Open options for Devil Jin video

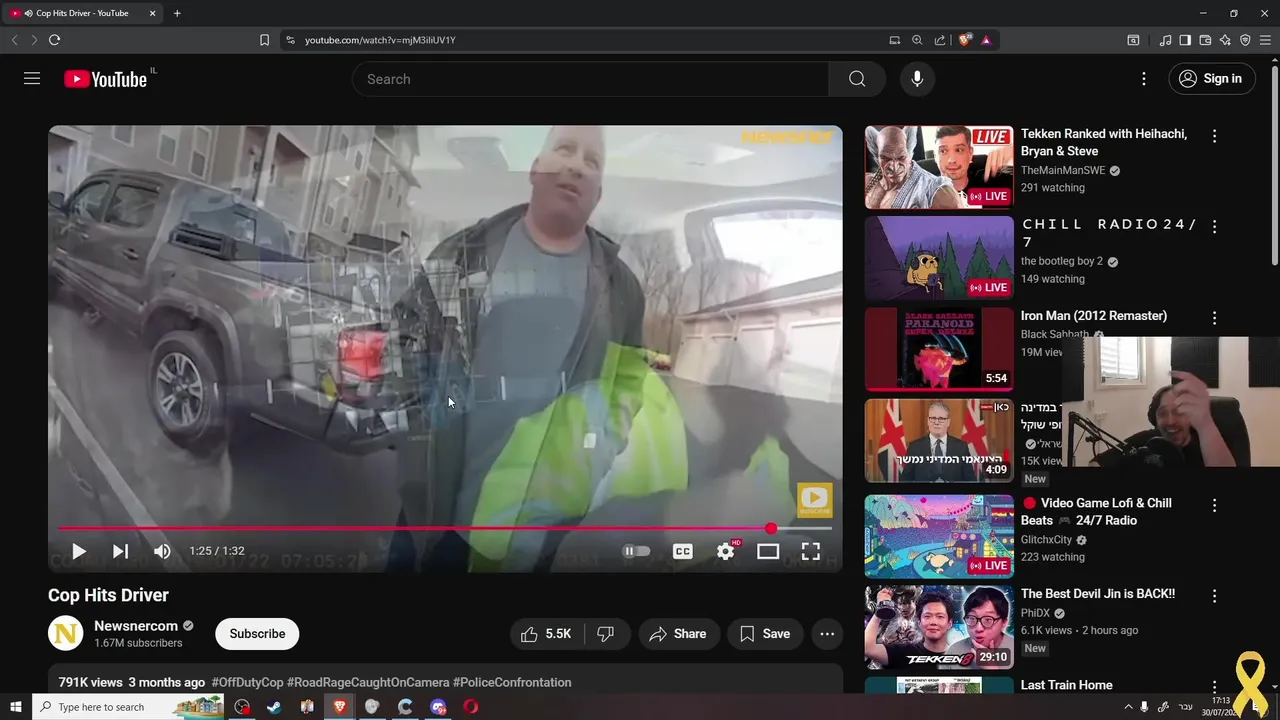[1214, 596]
